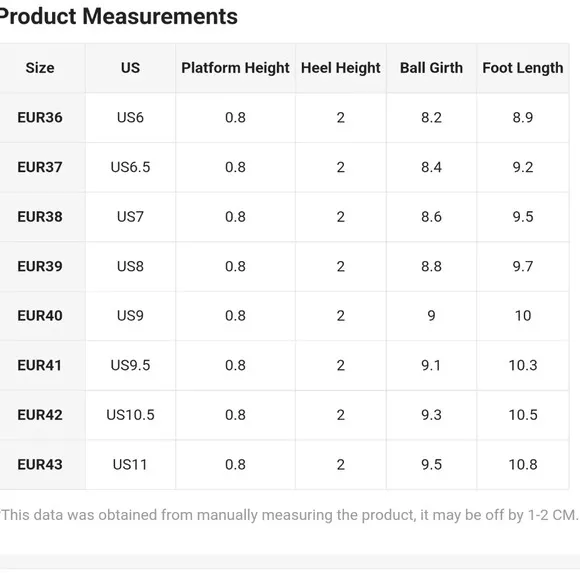Click the US8 cell
The height and width of the screenshot is (580, 580).
[130, 266]
